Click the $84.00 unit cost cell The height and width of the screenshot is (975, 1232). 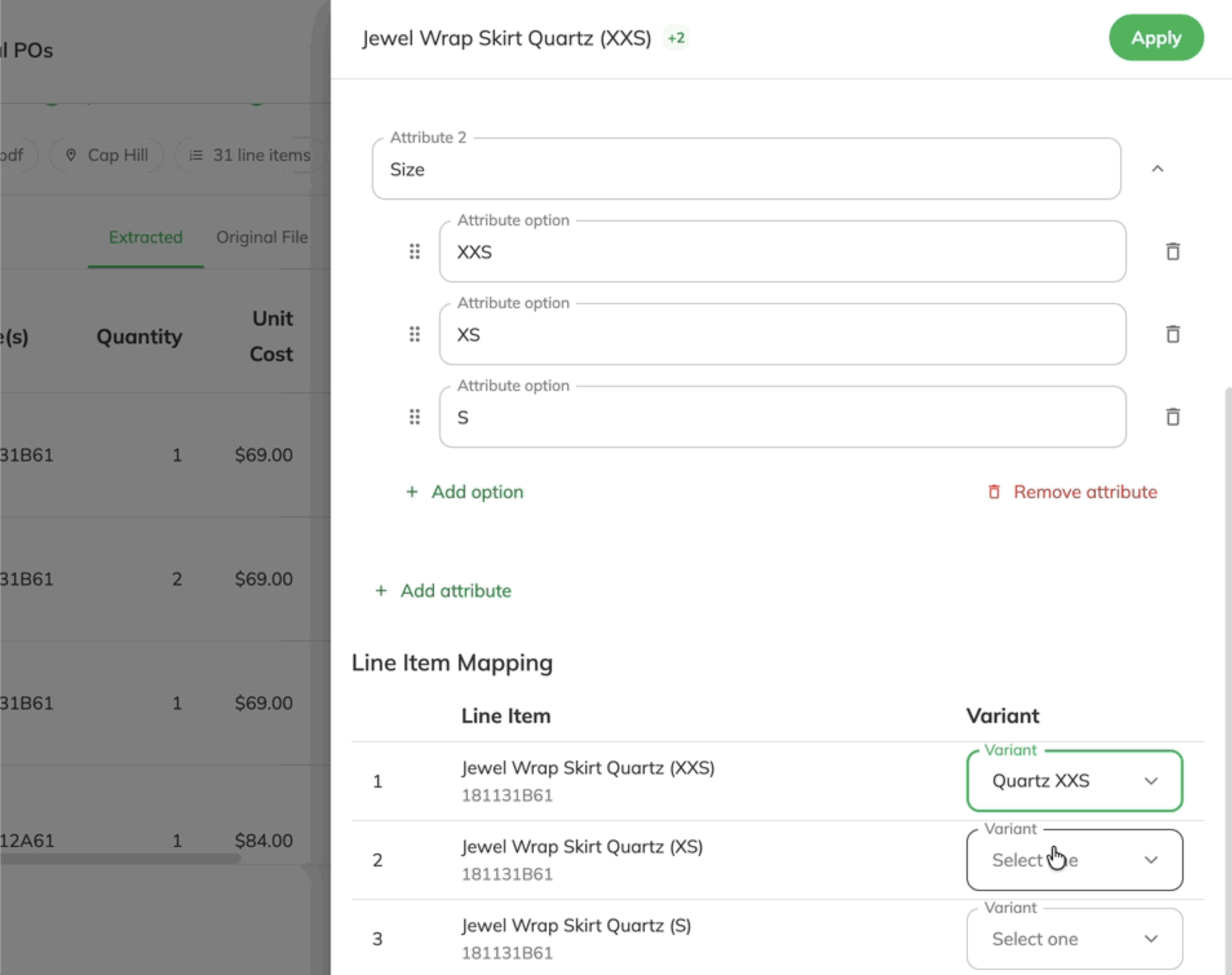[264, 840]
